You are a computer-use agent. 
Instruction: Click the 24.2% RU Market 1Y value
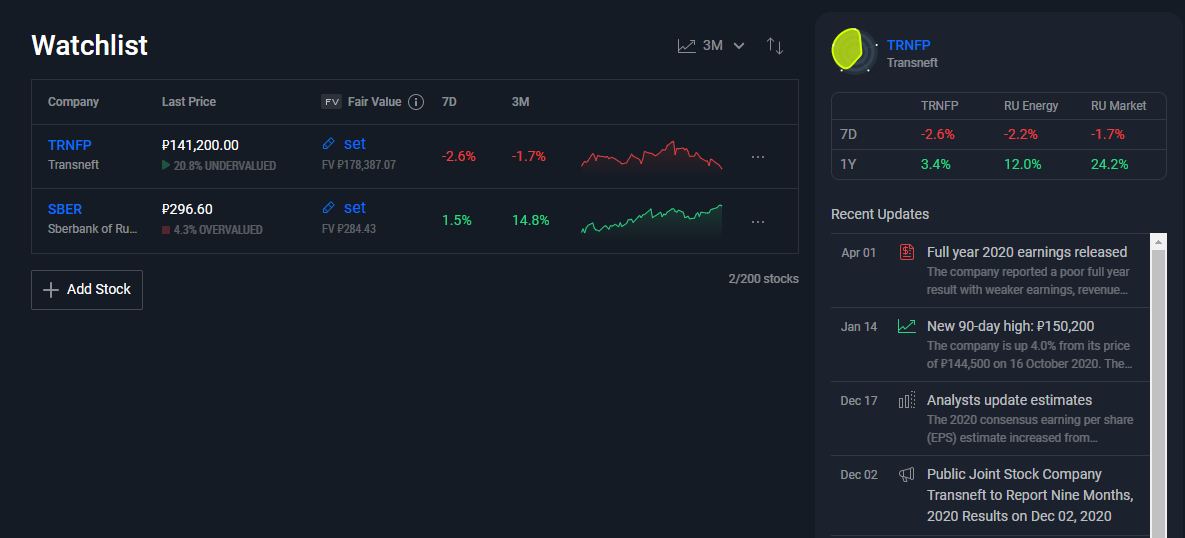1109,164
